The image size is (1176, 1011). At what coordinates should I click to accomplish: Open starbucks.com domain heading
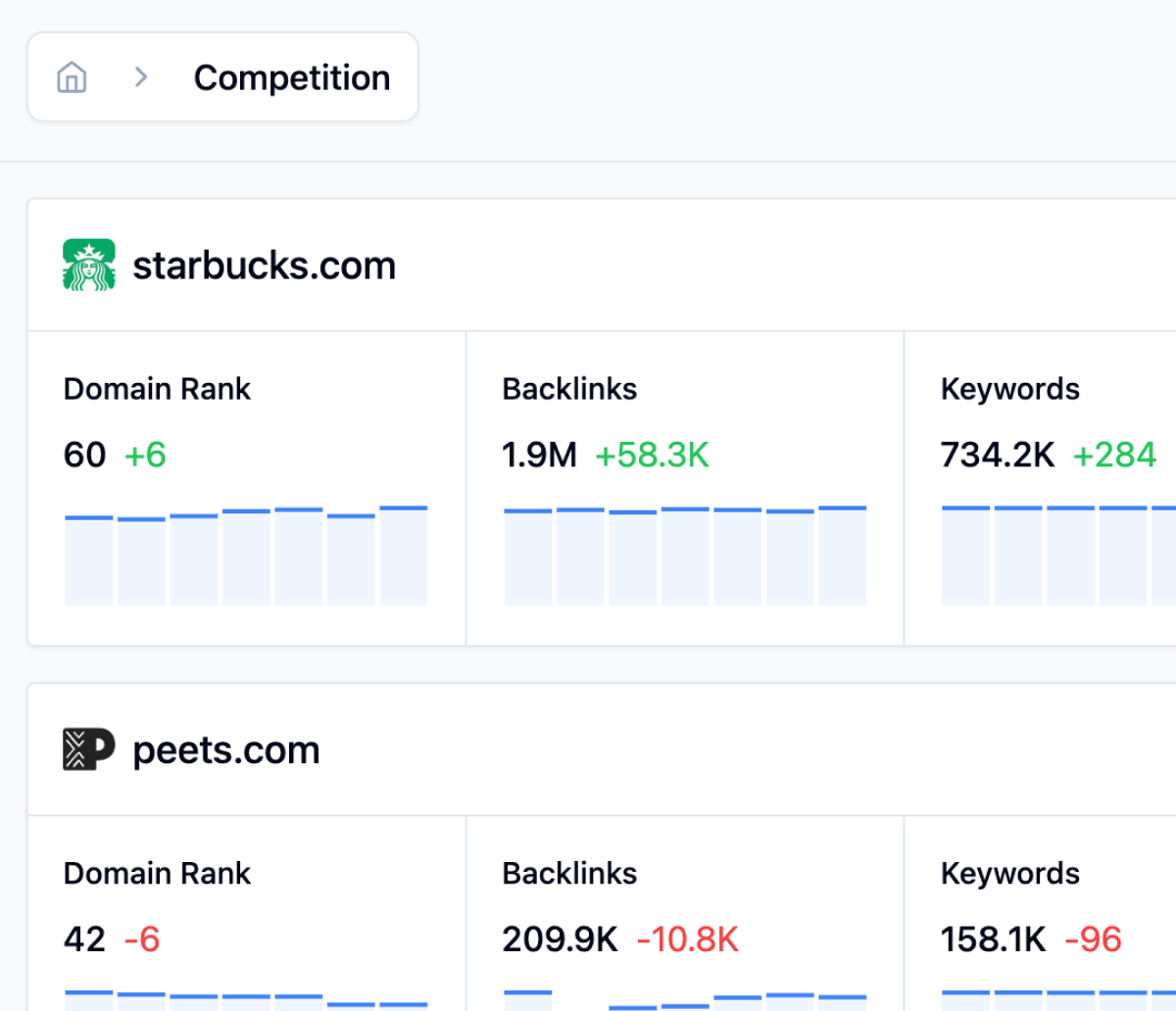point(264,265)
